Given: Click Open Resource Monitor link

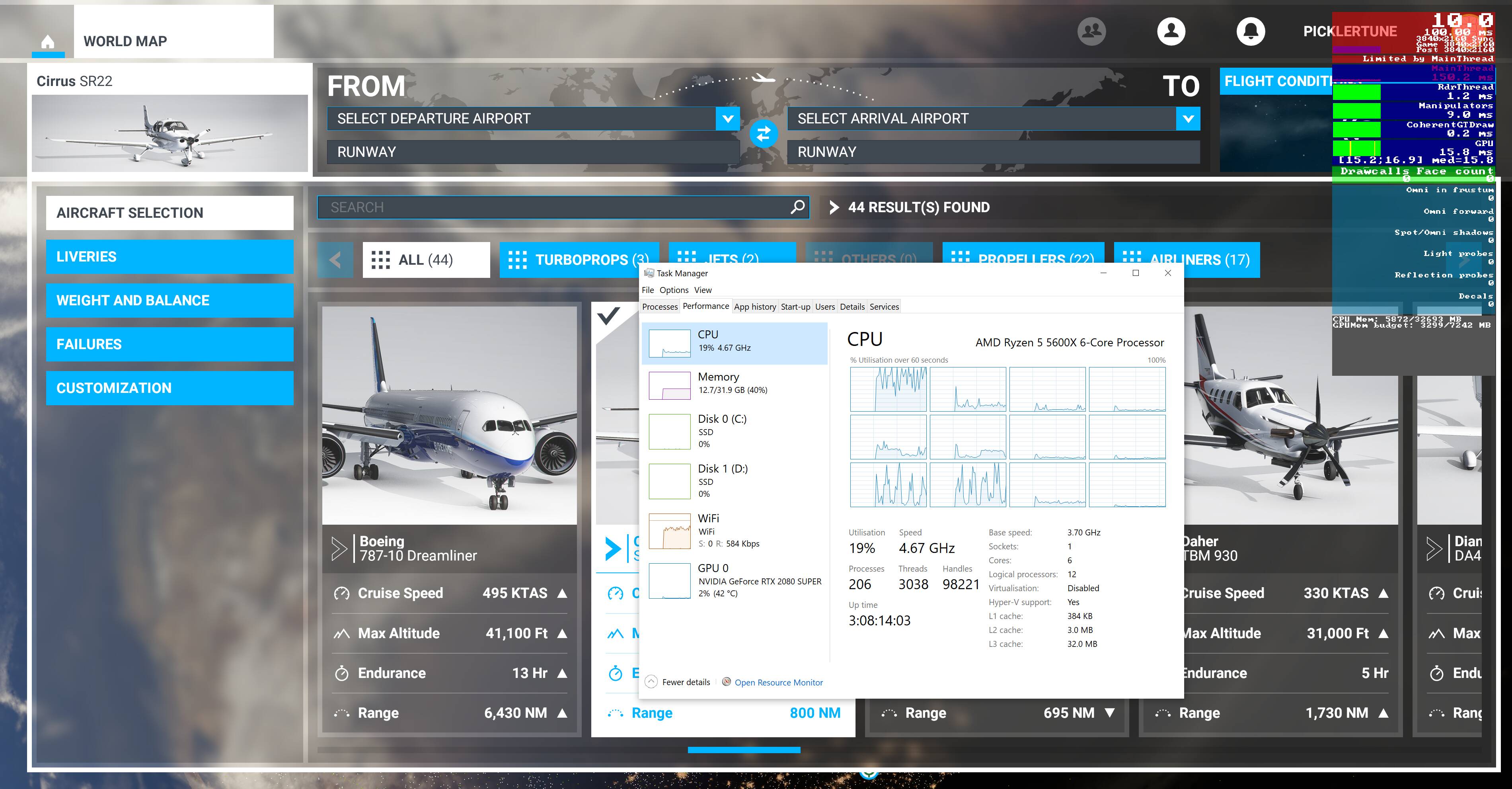Looking at the screenshot, I should tap(778, 682).
